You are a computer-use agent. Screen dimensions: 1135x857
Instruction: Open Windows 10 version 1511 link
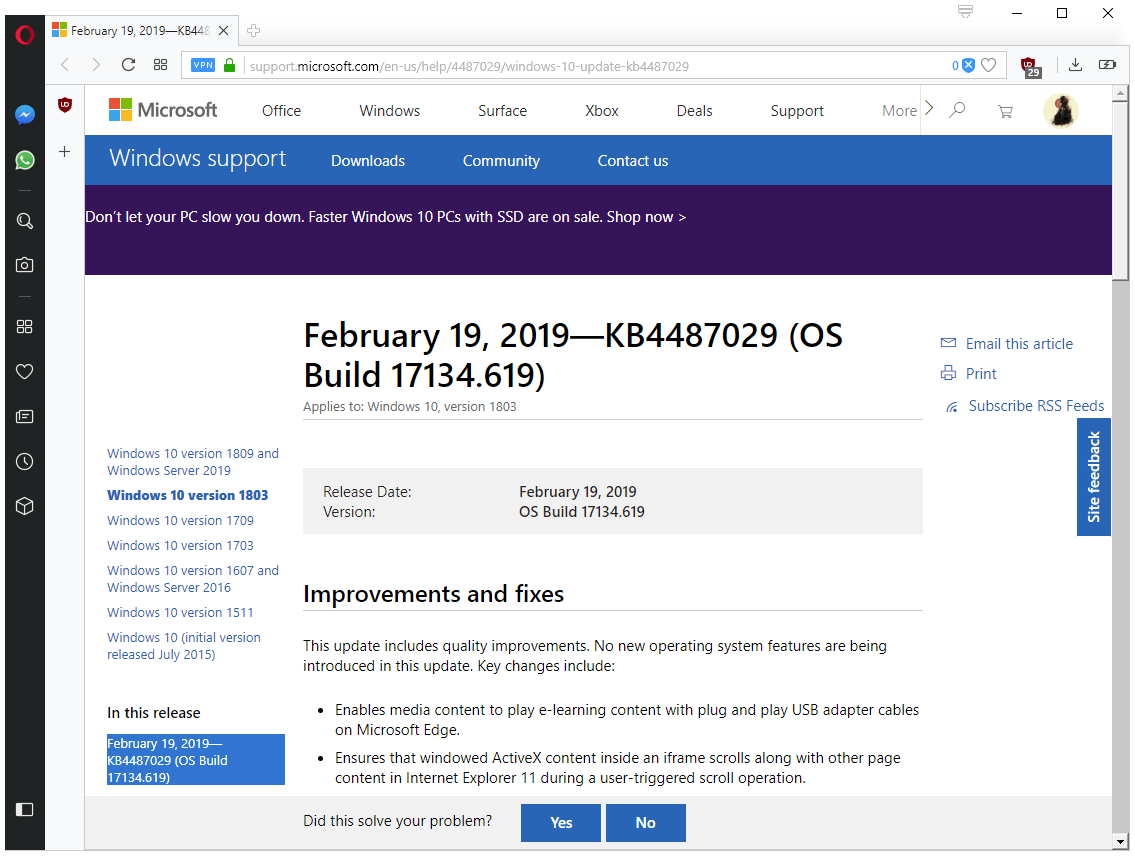click(180, 612)
